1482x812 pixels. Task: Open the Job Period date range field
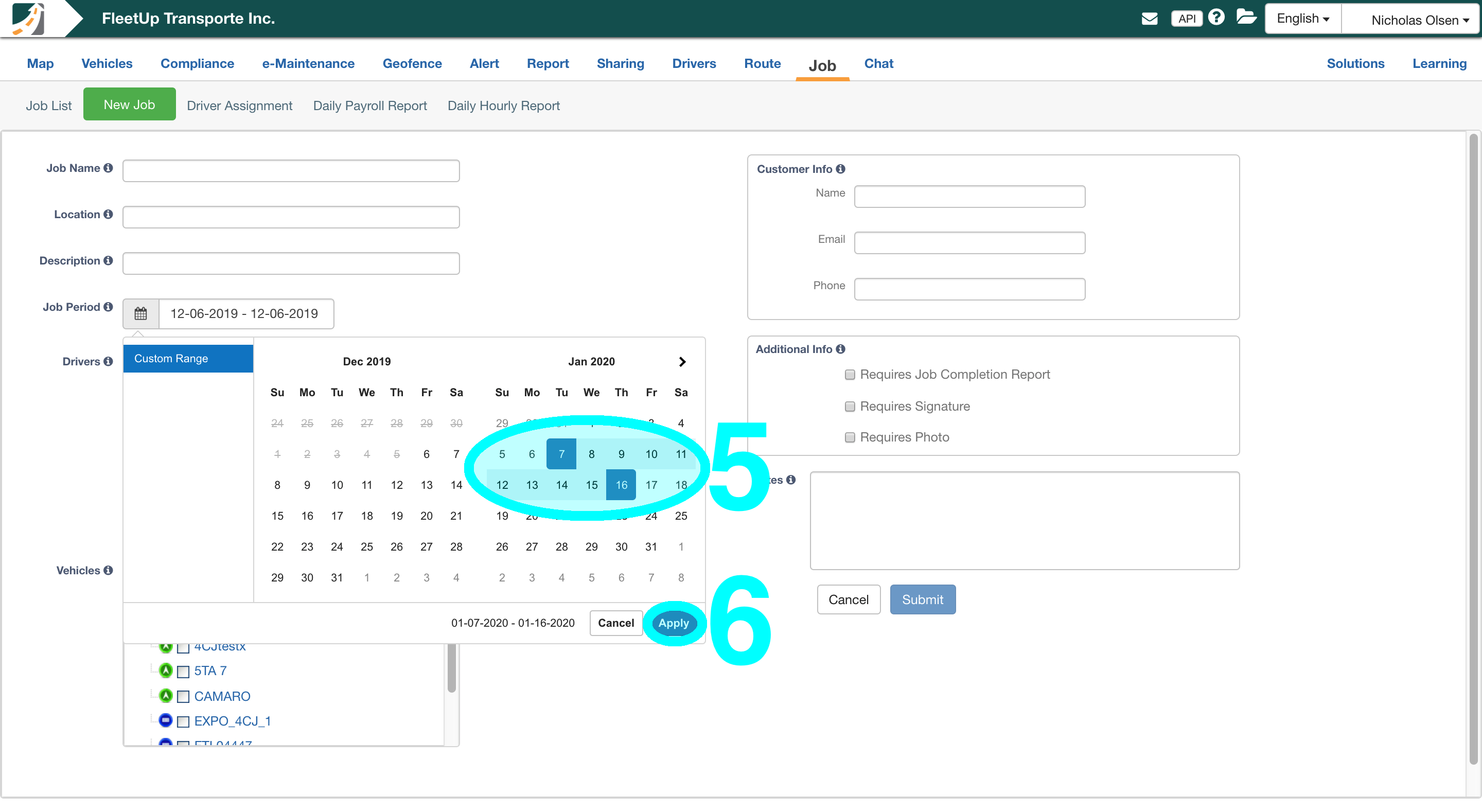point(246,314)
